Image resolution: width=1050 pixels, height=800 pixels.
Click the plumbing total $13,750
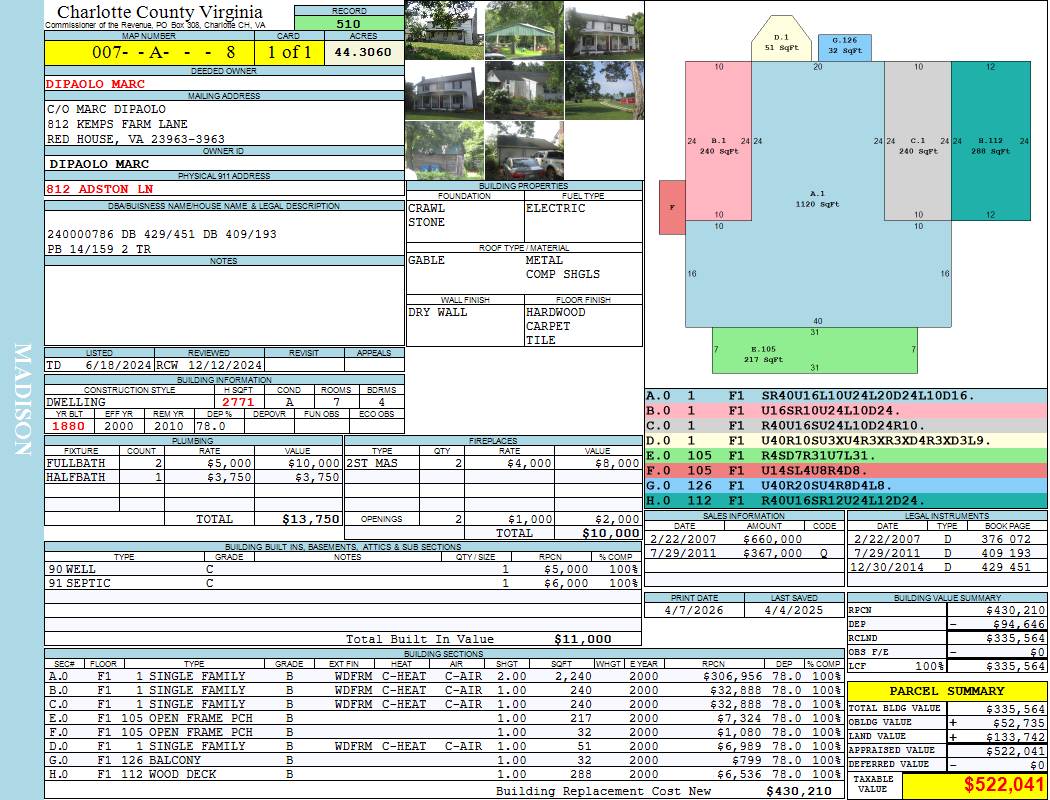pyautogui.click(x=311, y=519)
